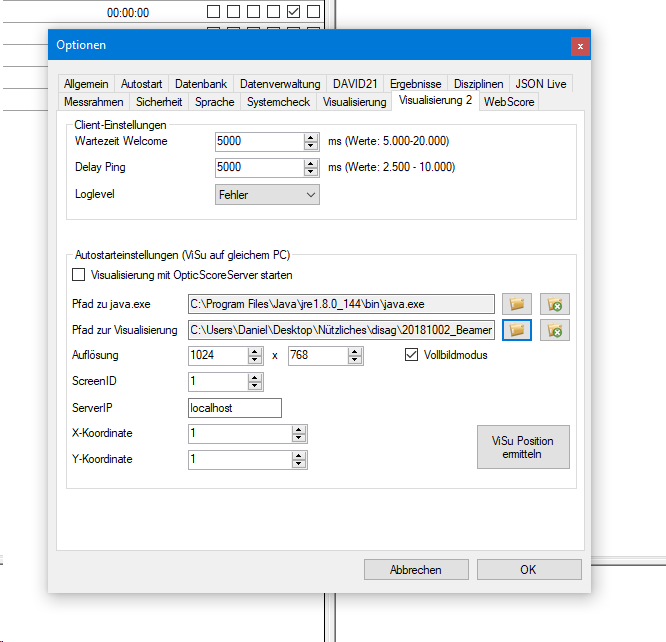The image size is (666, 642).
Task: Close the Optionen dialog
Action: point(580,46)
